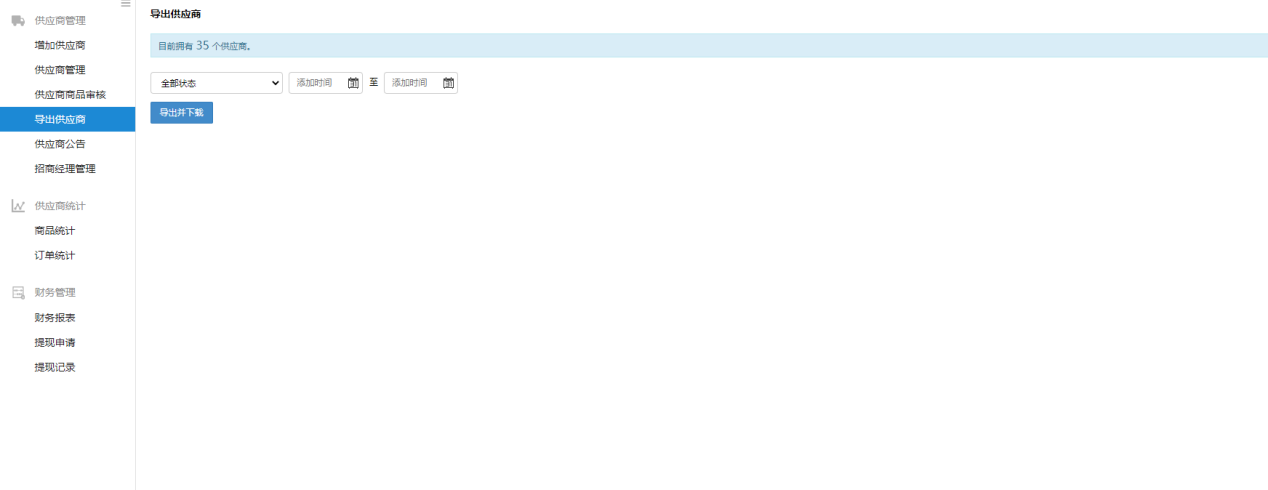Collapse sidebar using hamburger menu icon
This screenshot has width=1268, height=490.
[126, 4]
